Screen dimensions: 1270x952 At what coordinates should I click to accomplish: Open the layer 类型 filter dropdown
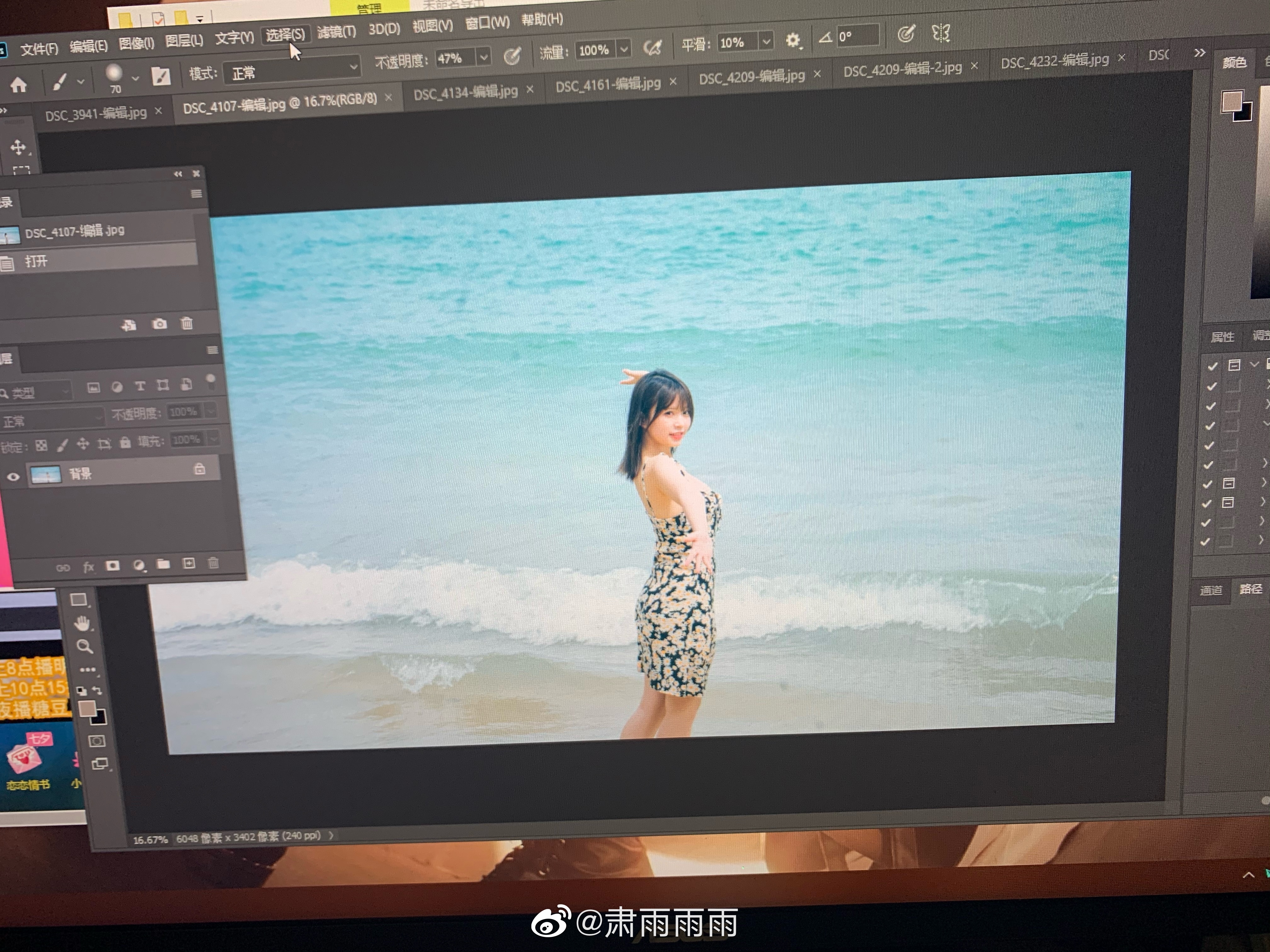36,392
